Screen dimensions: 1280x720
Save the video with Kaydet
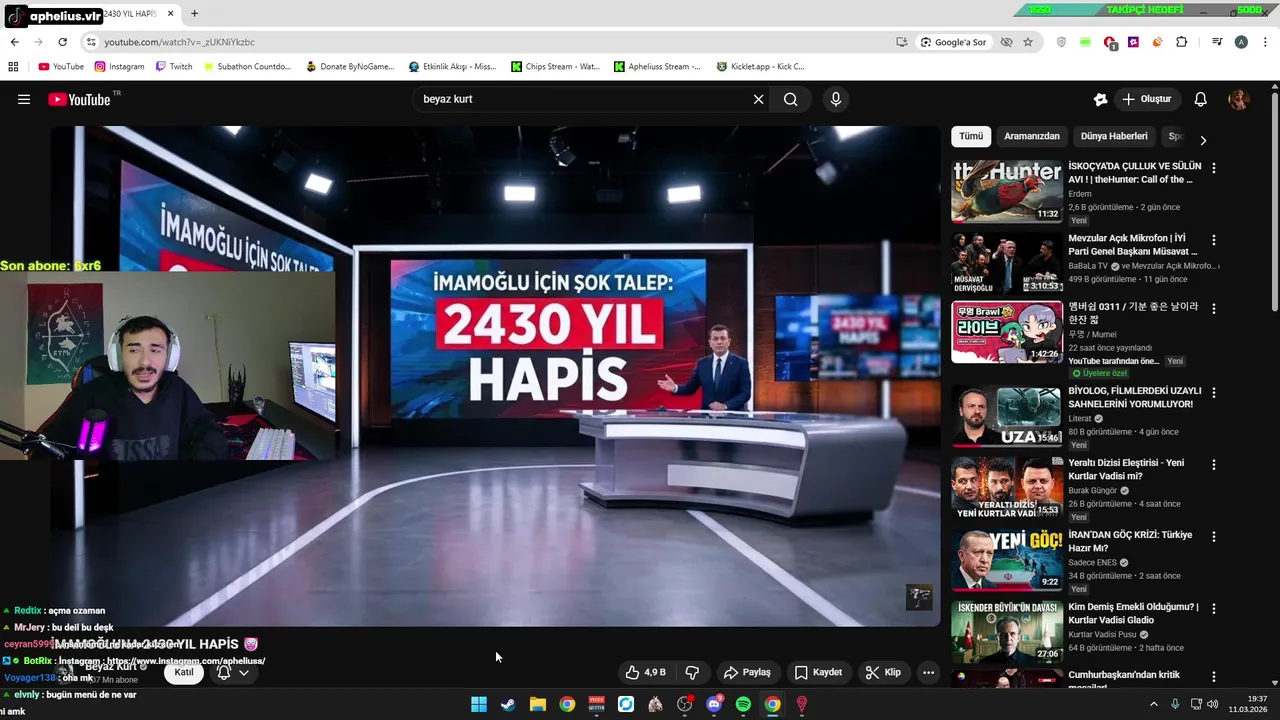click(818, 672)
